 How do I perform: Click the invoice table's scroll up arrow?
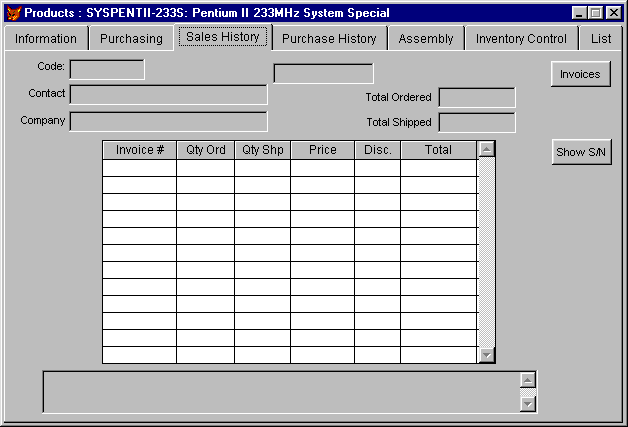[x=487, y=150]
